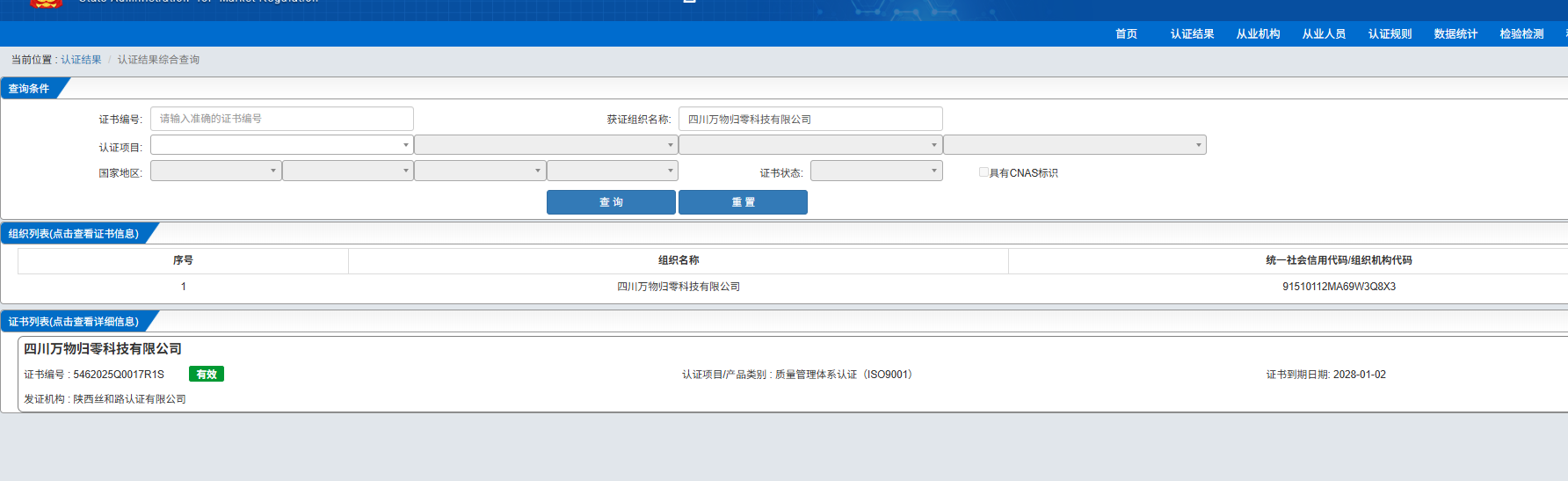Follow the 认证结果 breadcrumb link
This screenshot has width=1568, height=481.
pyautogui.click(x=81, y=60)
